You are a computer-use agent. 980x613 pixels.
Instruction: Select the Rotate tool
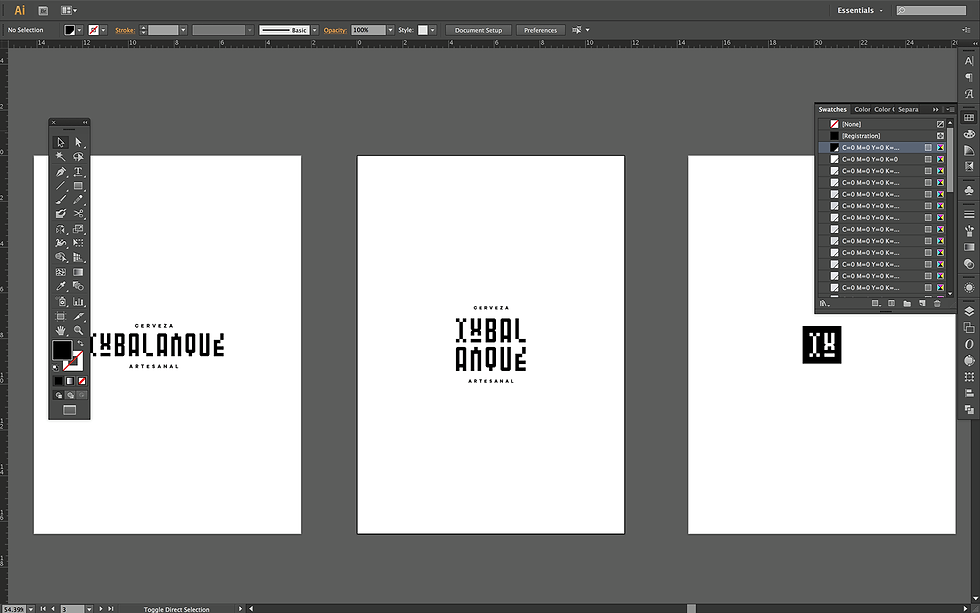[61, 229]
